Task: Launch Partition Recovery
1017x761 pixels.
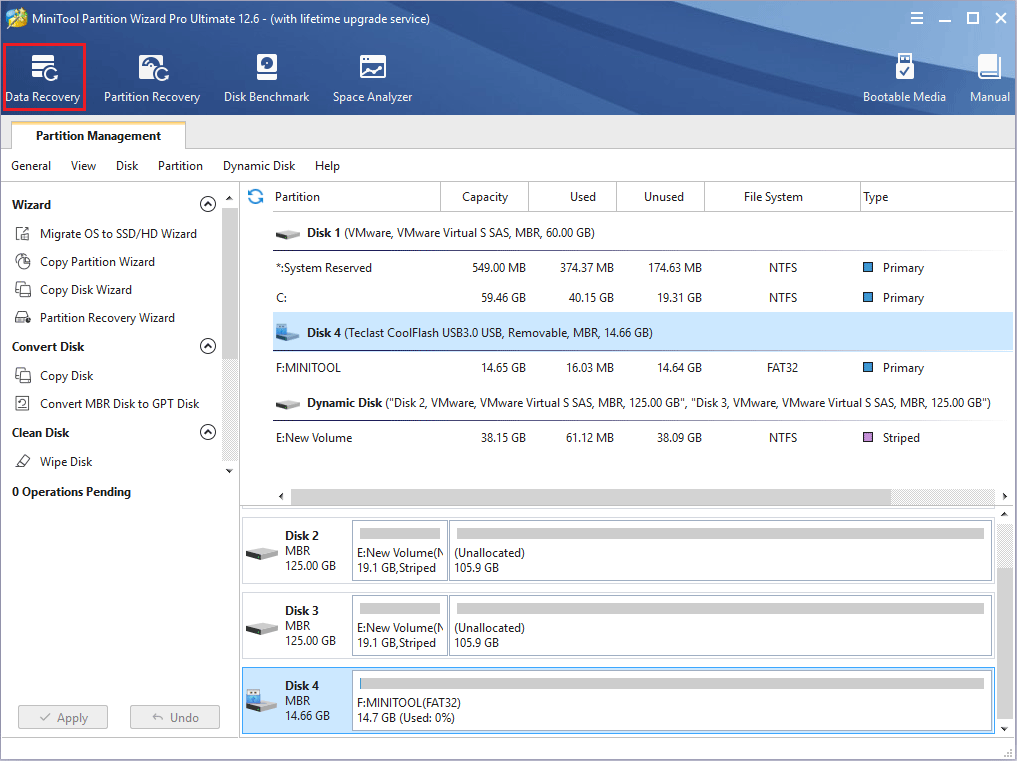Action: [152, 77]
